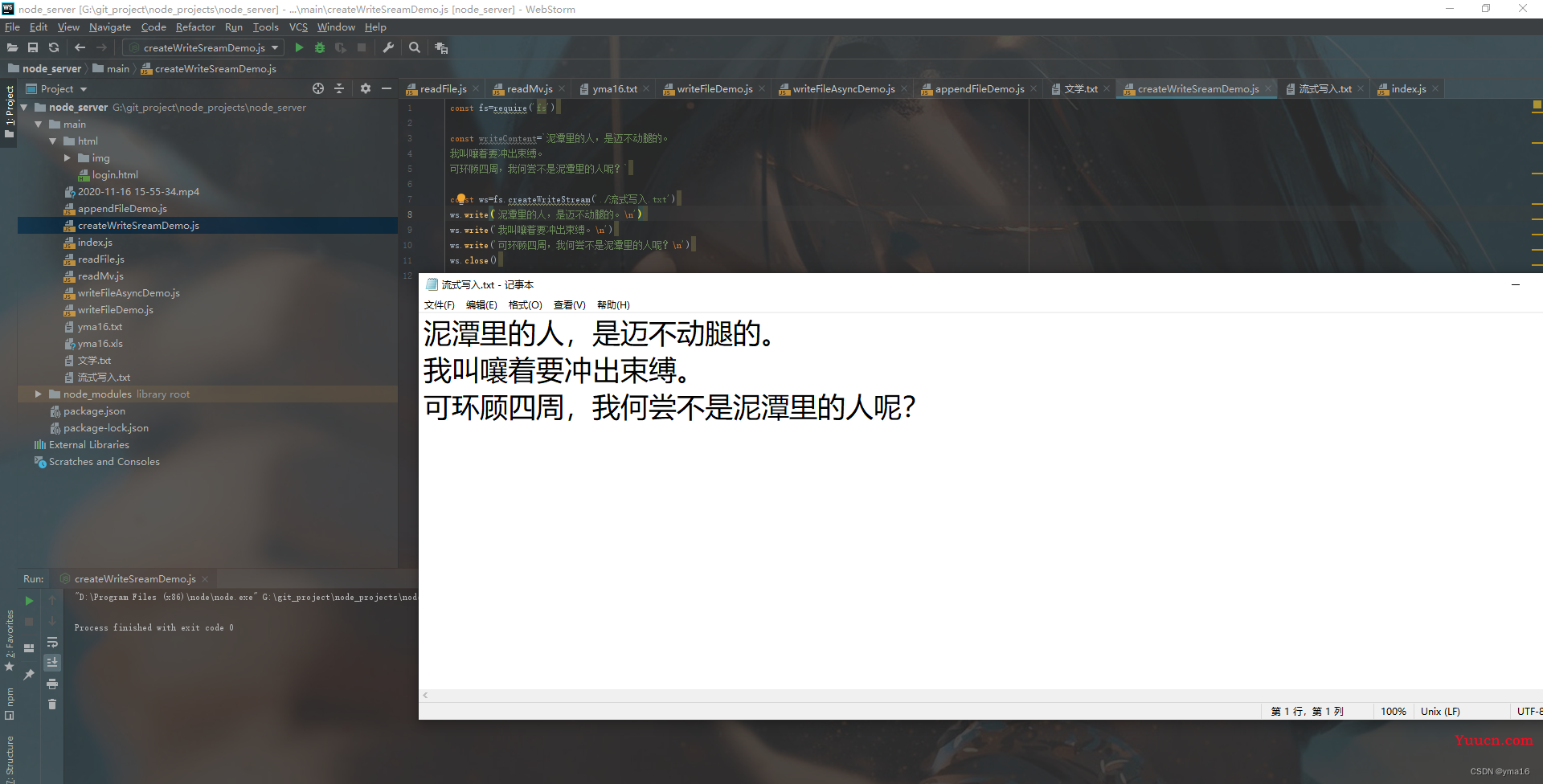Run createWriteSreamDemo.js with the green play icon
Image resolution: width=1543 pixels, height=784 pixels.
[299, 47]
